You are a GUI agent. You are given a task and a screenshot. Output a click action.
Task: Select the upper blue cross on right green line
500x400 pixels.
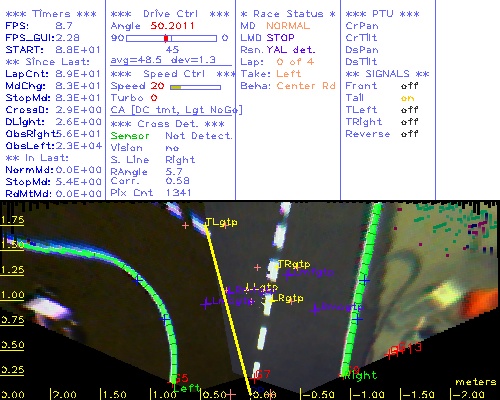click(x=365, y=280)
